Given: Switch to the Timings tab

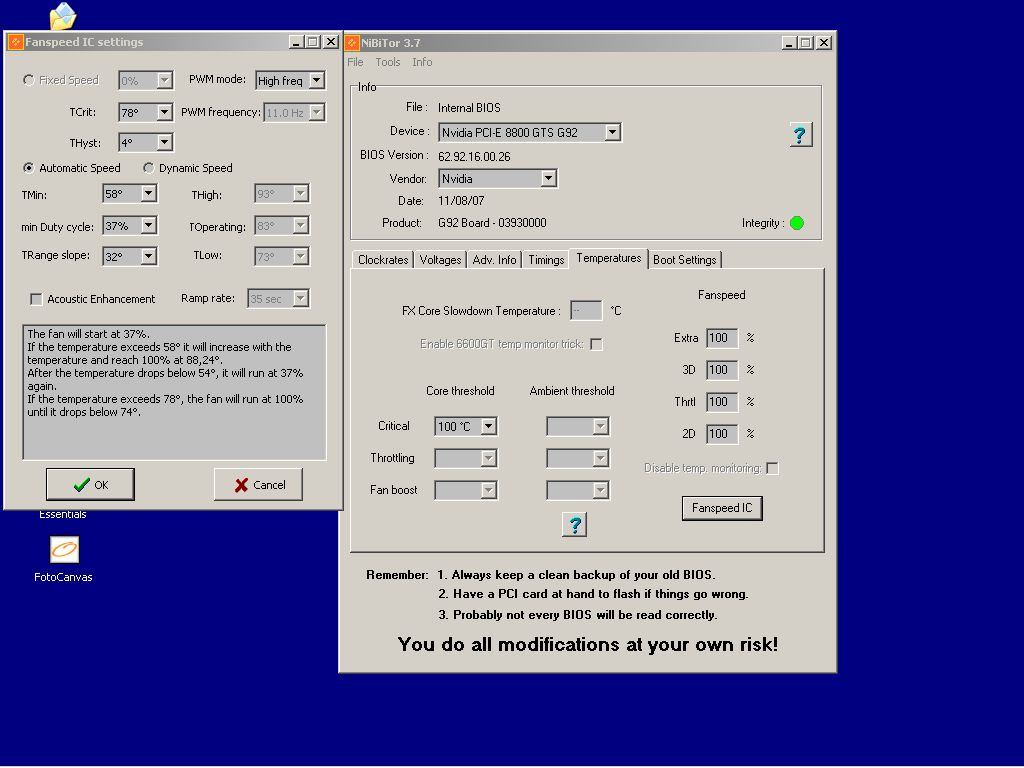Looking at the screenshot, I should pos(546,260).
